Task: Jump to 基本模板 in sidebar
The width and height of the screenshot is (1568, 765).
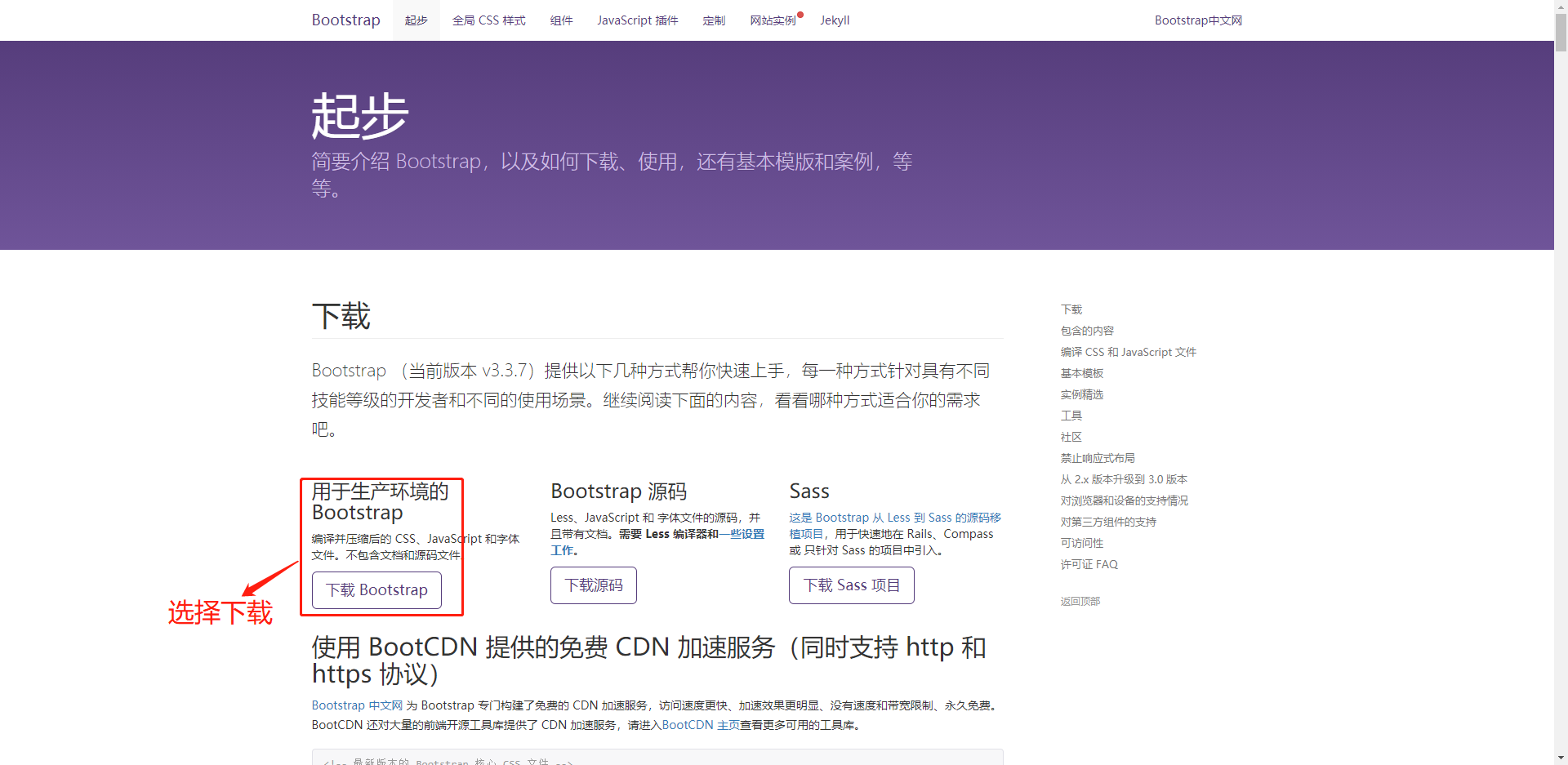Action: click(1081, 373)
